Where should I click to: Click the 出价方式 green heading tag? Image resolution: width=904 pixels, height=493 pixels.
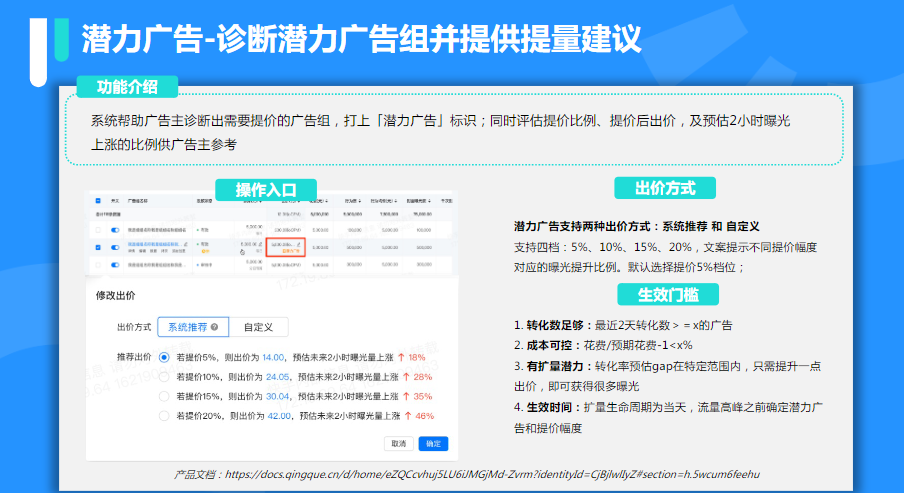click(665, 188)
